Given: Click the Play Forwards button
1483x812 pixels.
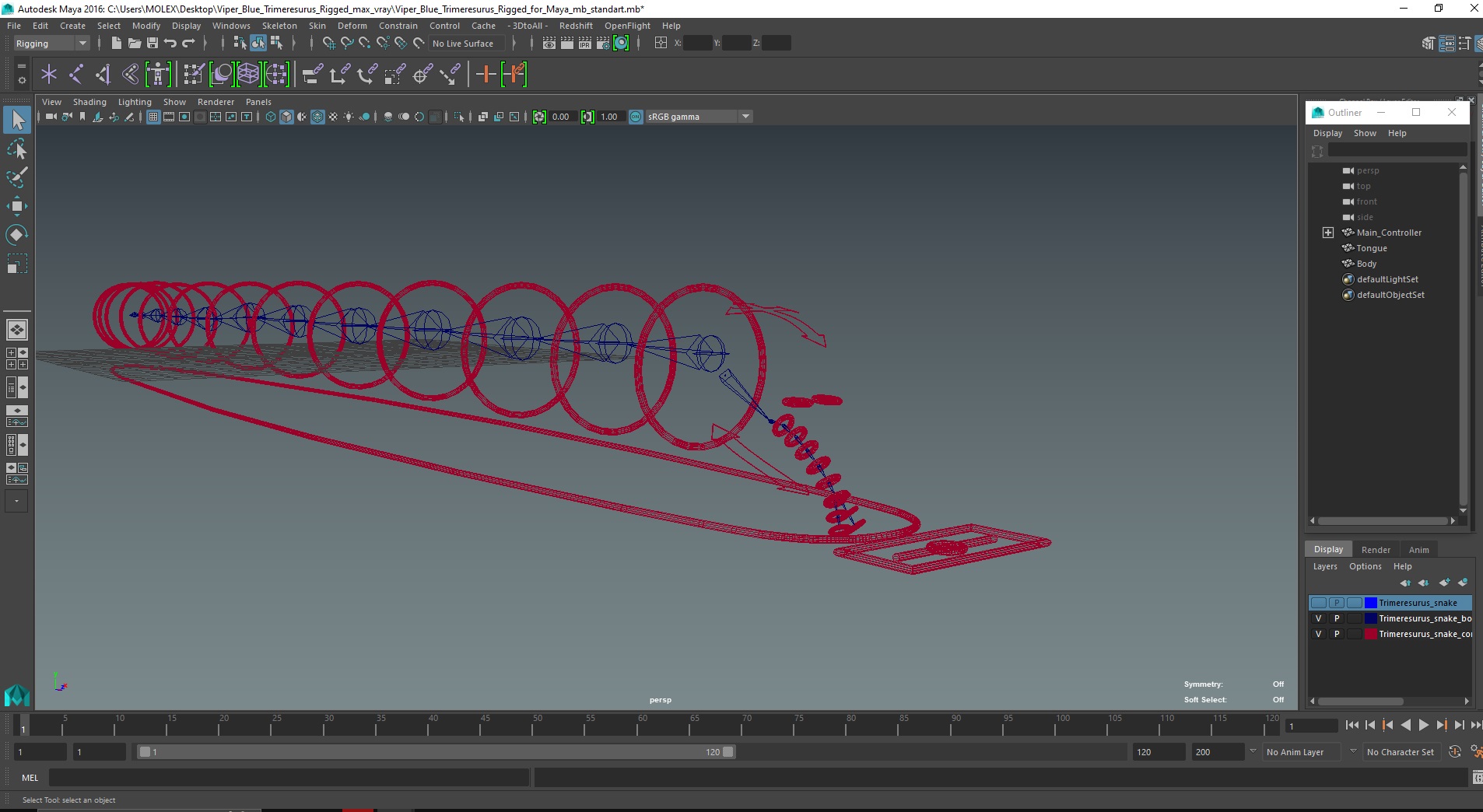Looking at the screenshot, I should pyautogui.click(x=1423, y=725).
